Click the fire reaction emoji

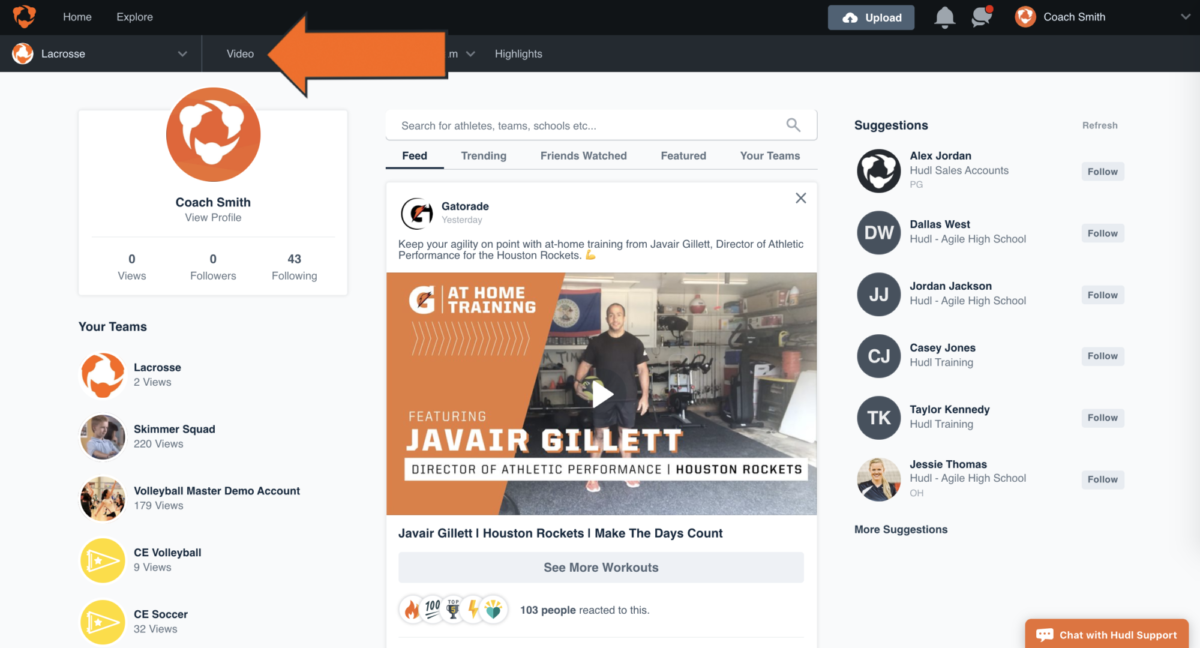pyautogui.click(x=412, y=609)
